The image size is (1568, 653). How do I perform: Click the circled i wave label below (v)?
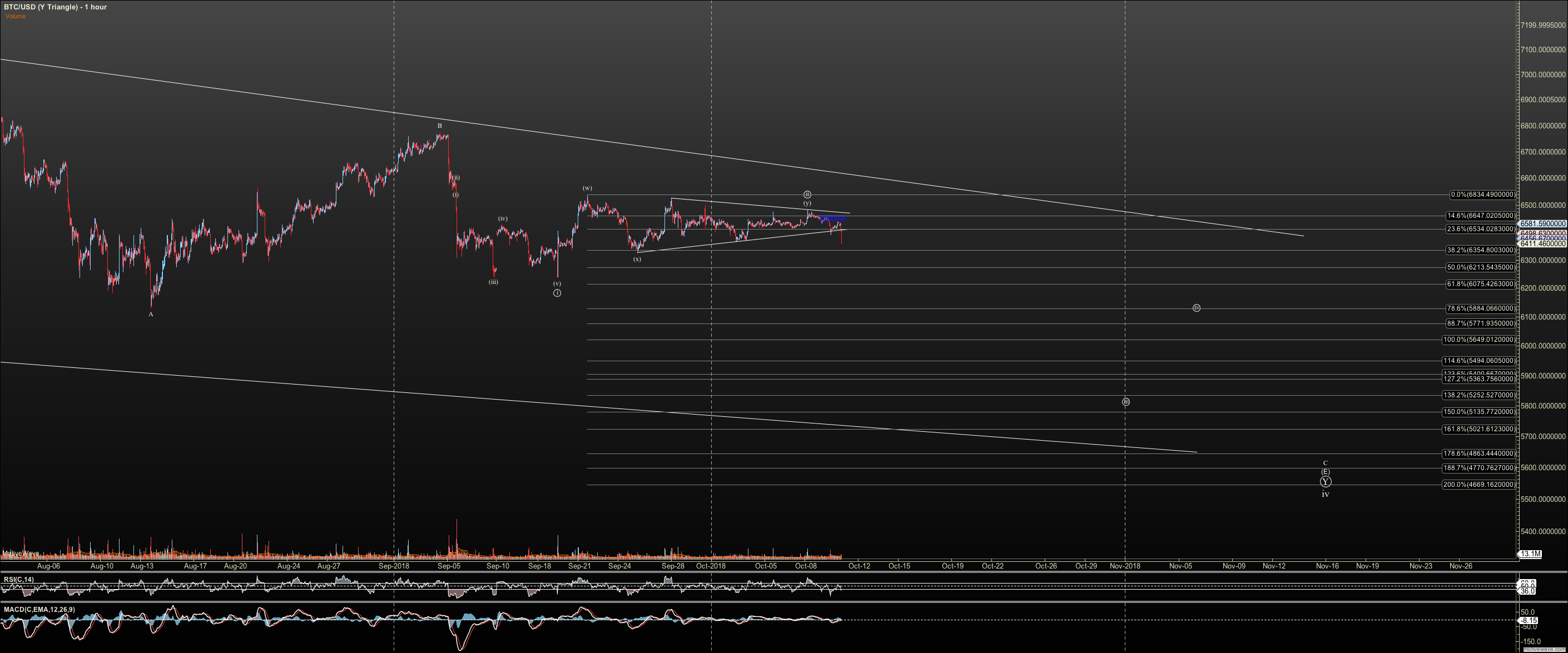(557, 293)
